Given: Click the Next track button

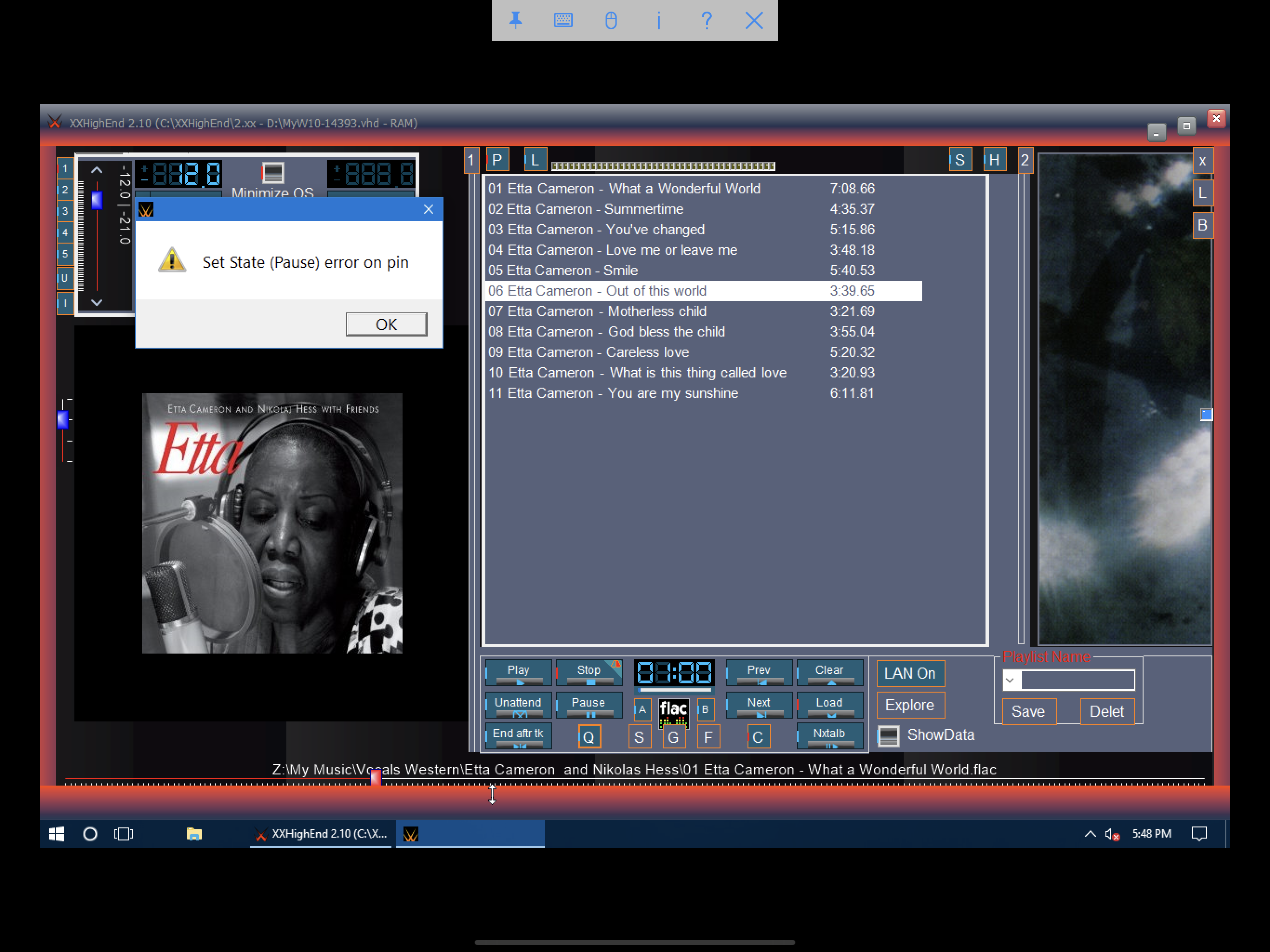Looking at the screenshot, I should click(759, 706).
